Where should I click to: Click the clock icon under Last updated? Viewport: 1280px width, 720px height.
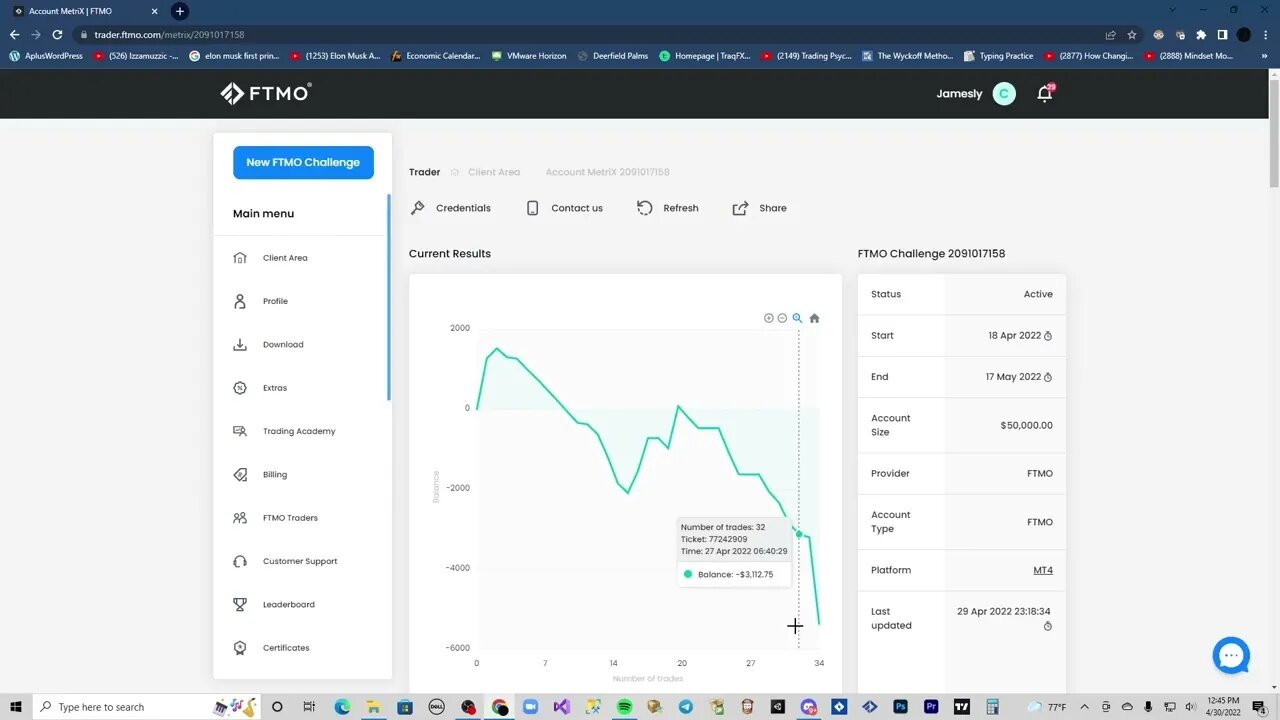1048,626
